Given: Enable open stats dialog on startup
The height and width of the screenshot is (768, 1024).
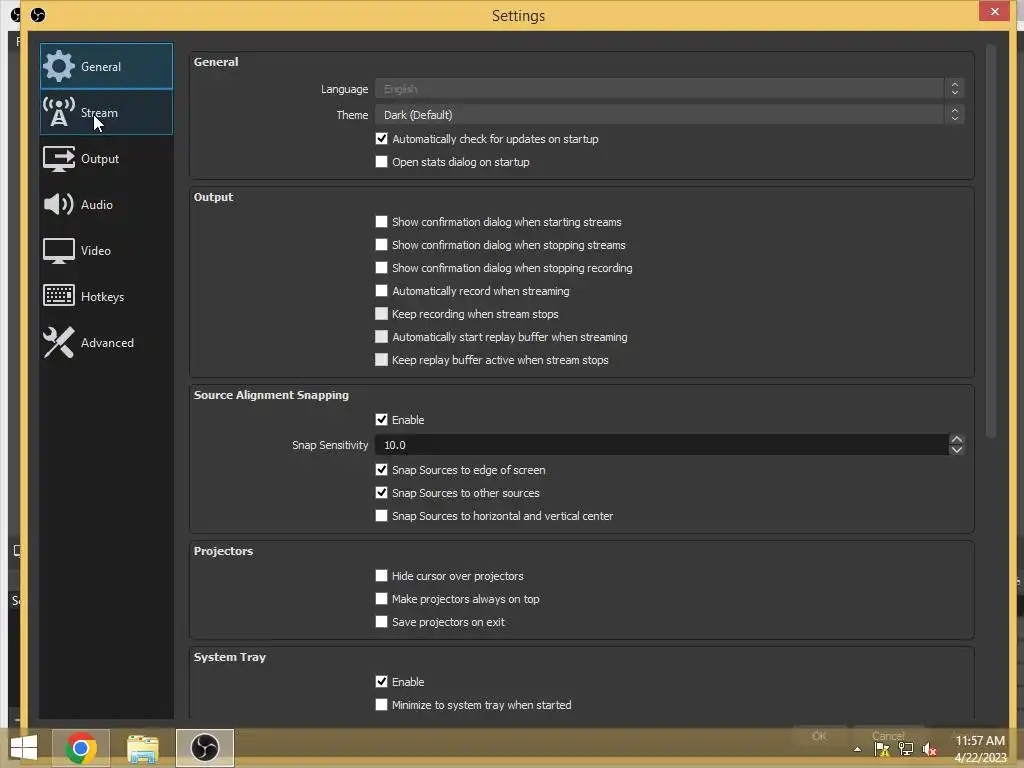Looking at the screenshot, I should (x=381, y=161).
